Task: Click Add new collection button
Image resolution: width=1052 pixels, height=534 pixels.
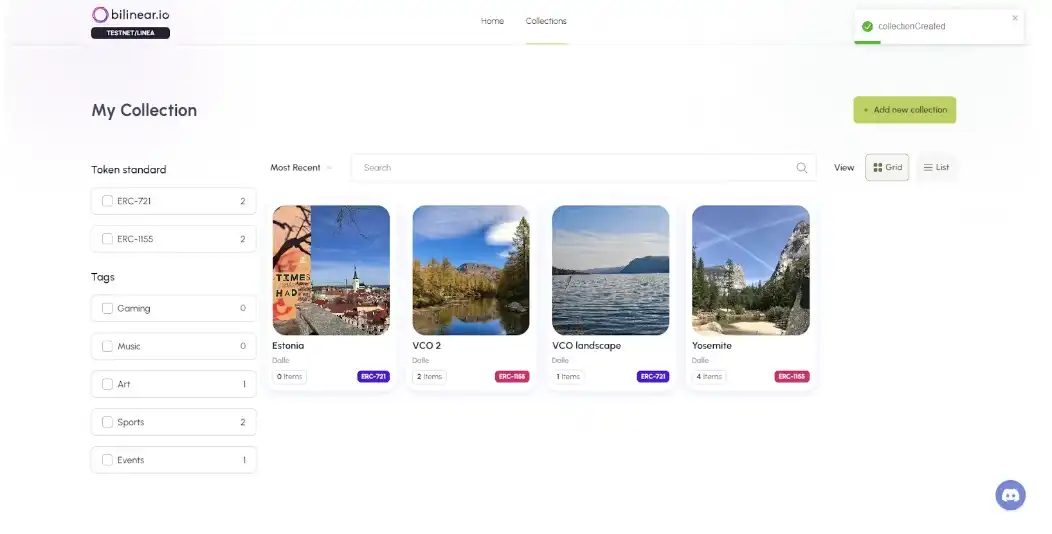Action: tap(904, 109)
